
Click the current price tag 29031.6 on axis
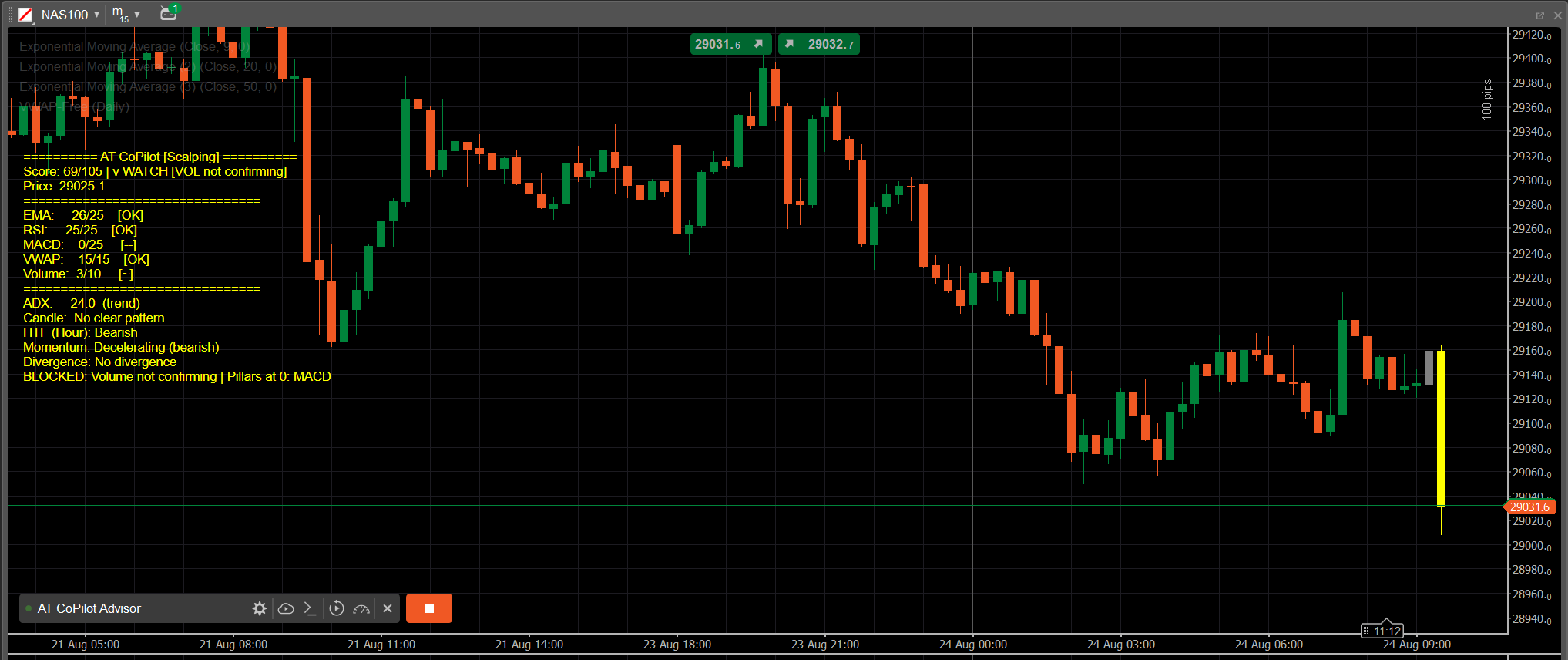1529,507
